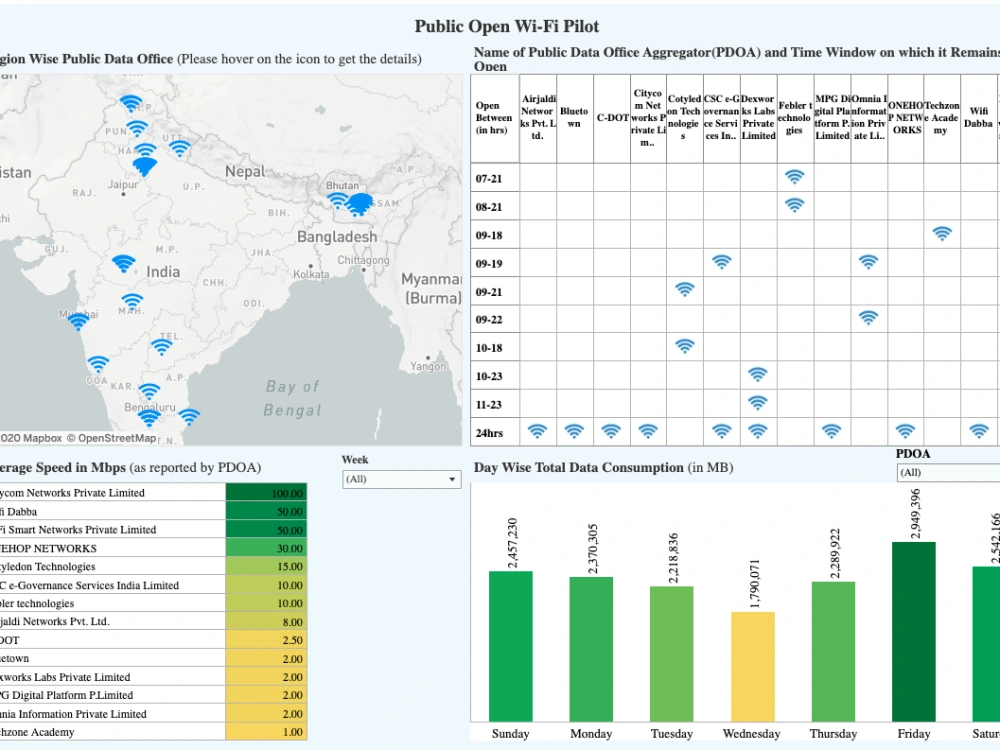Image resolution: width=1000 pixels, height=750 pixels.
Task: Click the Monday data consumption bar
Action: pos(591,649)
